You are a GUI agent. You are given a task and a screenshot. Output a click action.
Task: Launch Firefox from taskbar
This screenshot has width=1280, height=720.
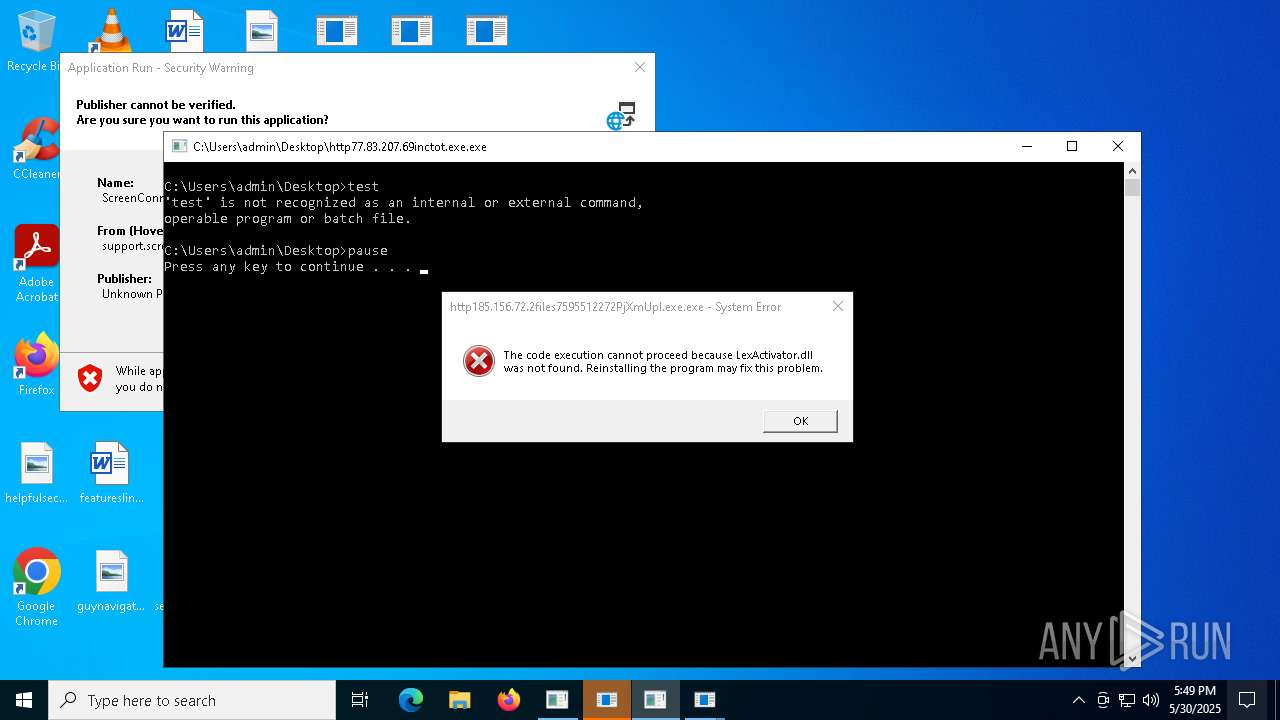(x=509, y=700)
